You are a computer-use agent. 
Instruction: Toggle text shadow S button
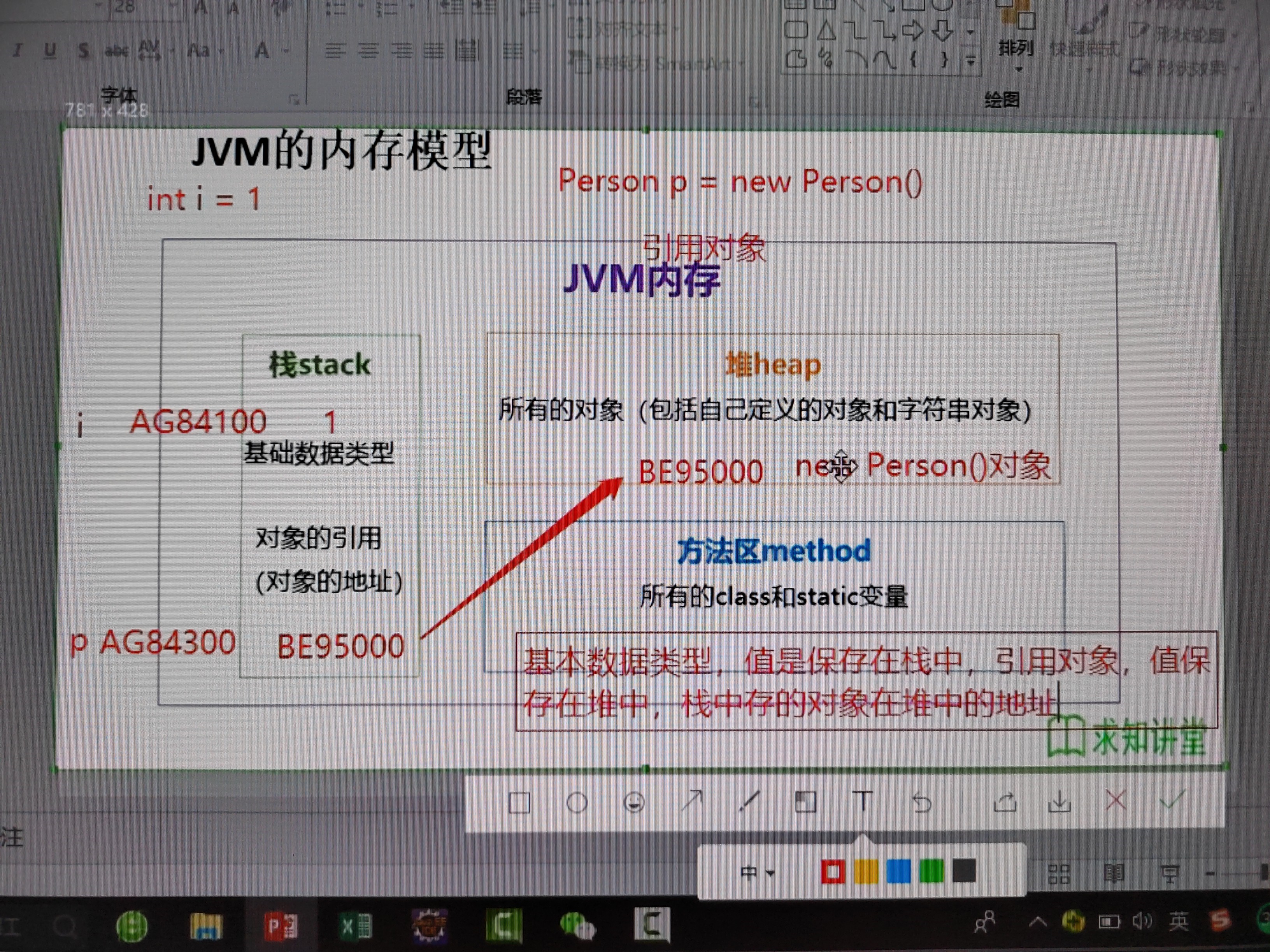[x=84, y=51]
